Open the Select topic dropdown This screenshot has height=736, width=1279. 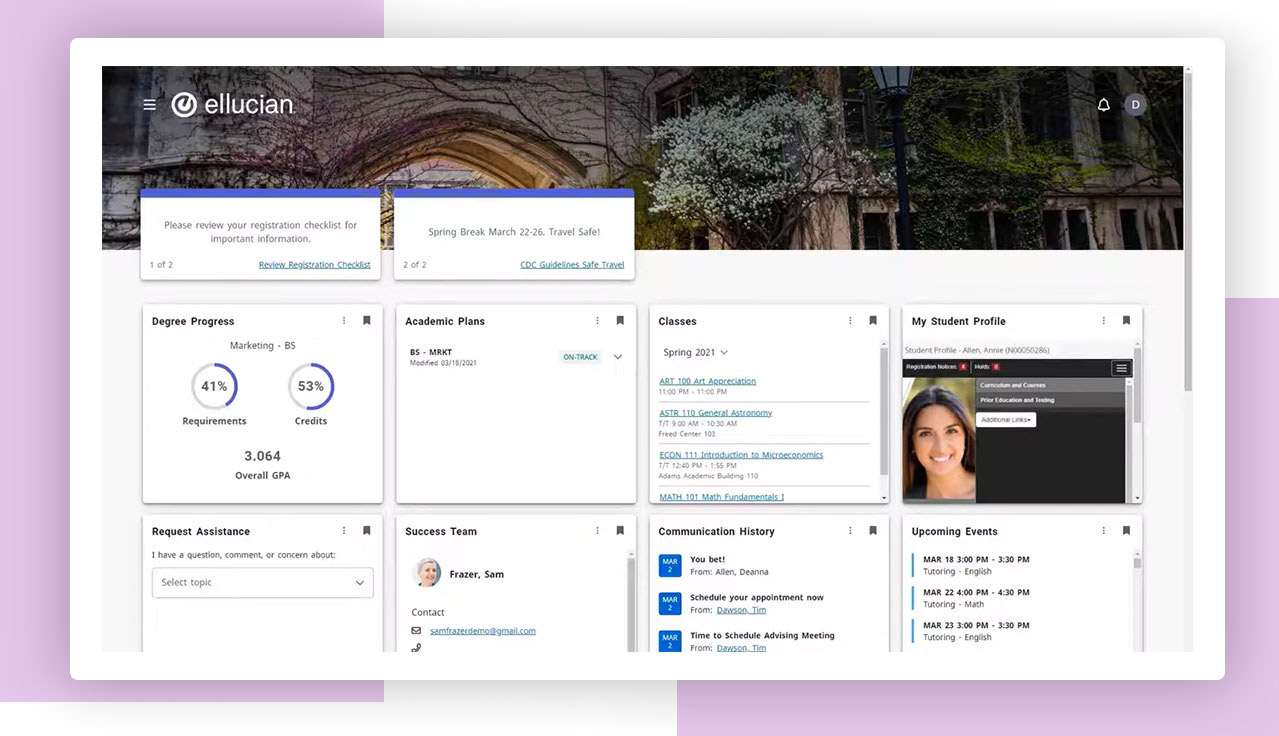coord(262,583)
